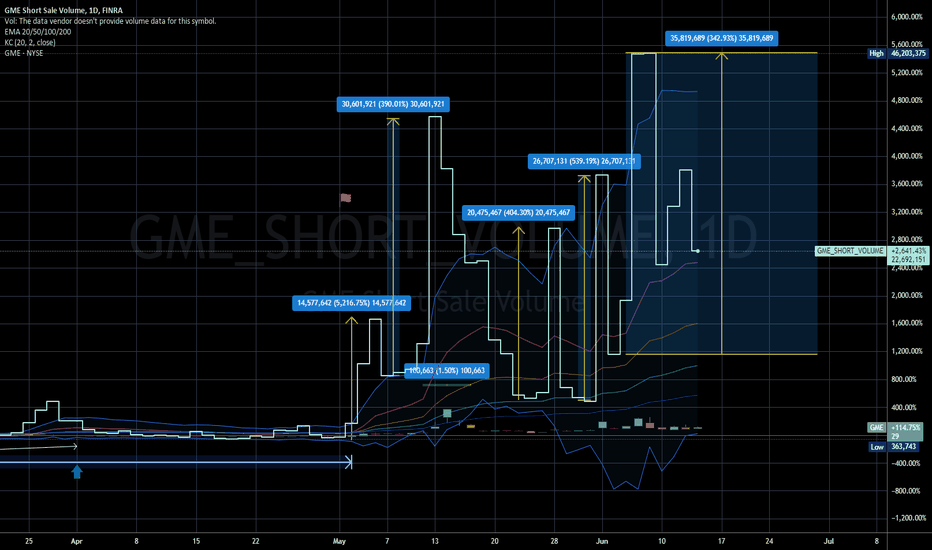Click 'Jun' on the date axis

(602, 542)
